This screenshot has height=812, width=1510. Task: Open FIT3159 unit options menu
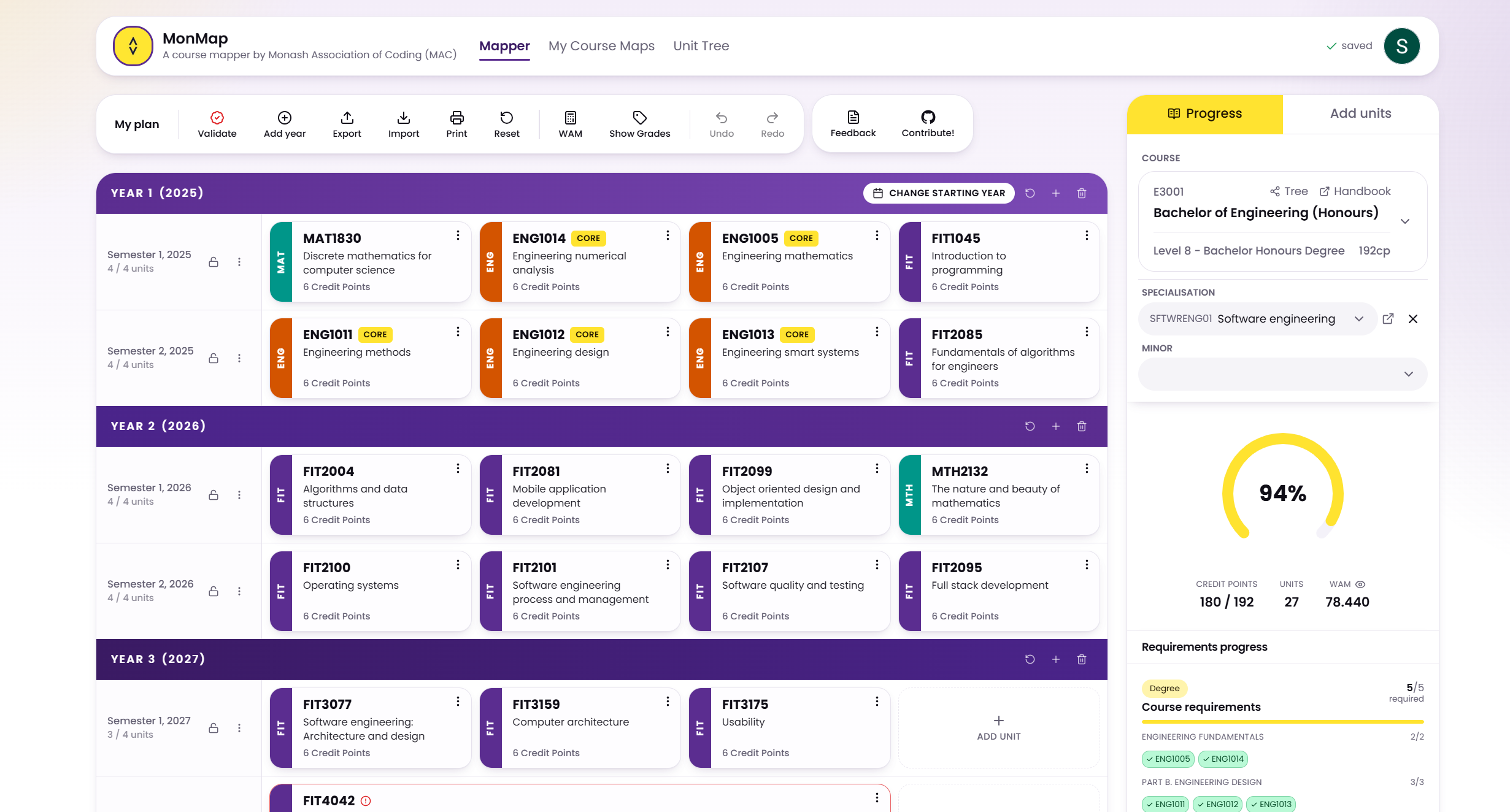point(668,702)
